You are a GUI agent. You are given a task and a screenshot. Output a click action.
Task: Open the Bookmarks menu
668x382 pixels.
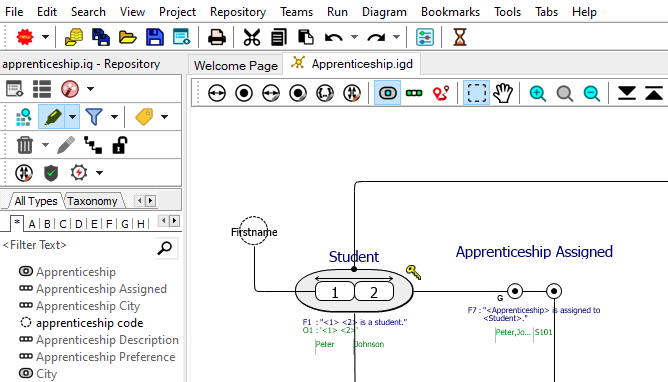click(450, 12)
